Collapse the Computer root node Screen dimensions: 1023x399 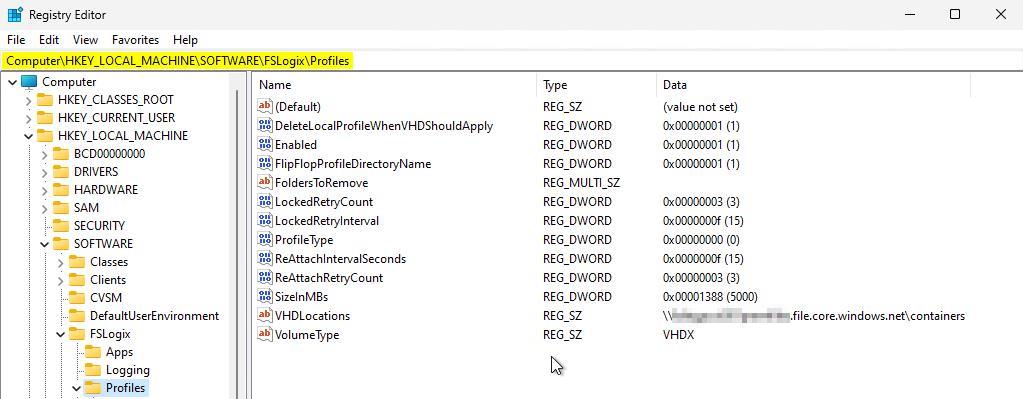12,82
